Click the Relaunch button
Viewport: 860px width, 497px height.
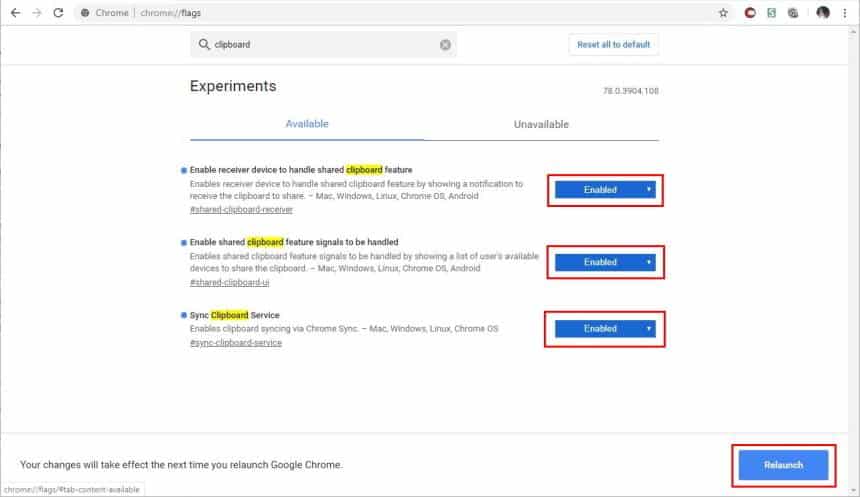[783, 465]
